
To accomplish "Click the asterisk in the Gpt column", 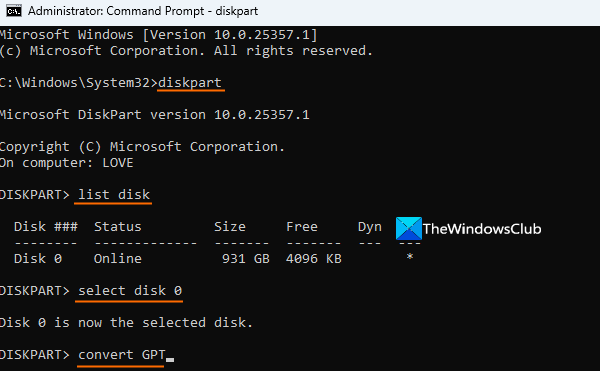I will tap(410, 257).
